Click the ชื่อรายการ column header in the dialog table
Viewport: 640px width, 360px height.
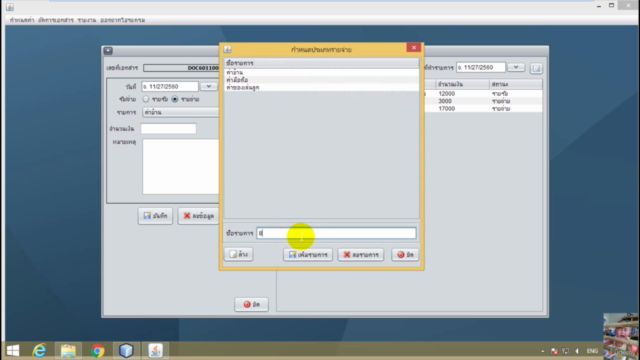(x=321, y=63)
